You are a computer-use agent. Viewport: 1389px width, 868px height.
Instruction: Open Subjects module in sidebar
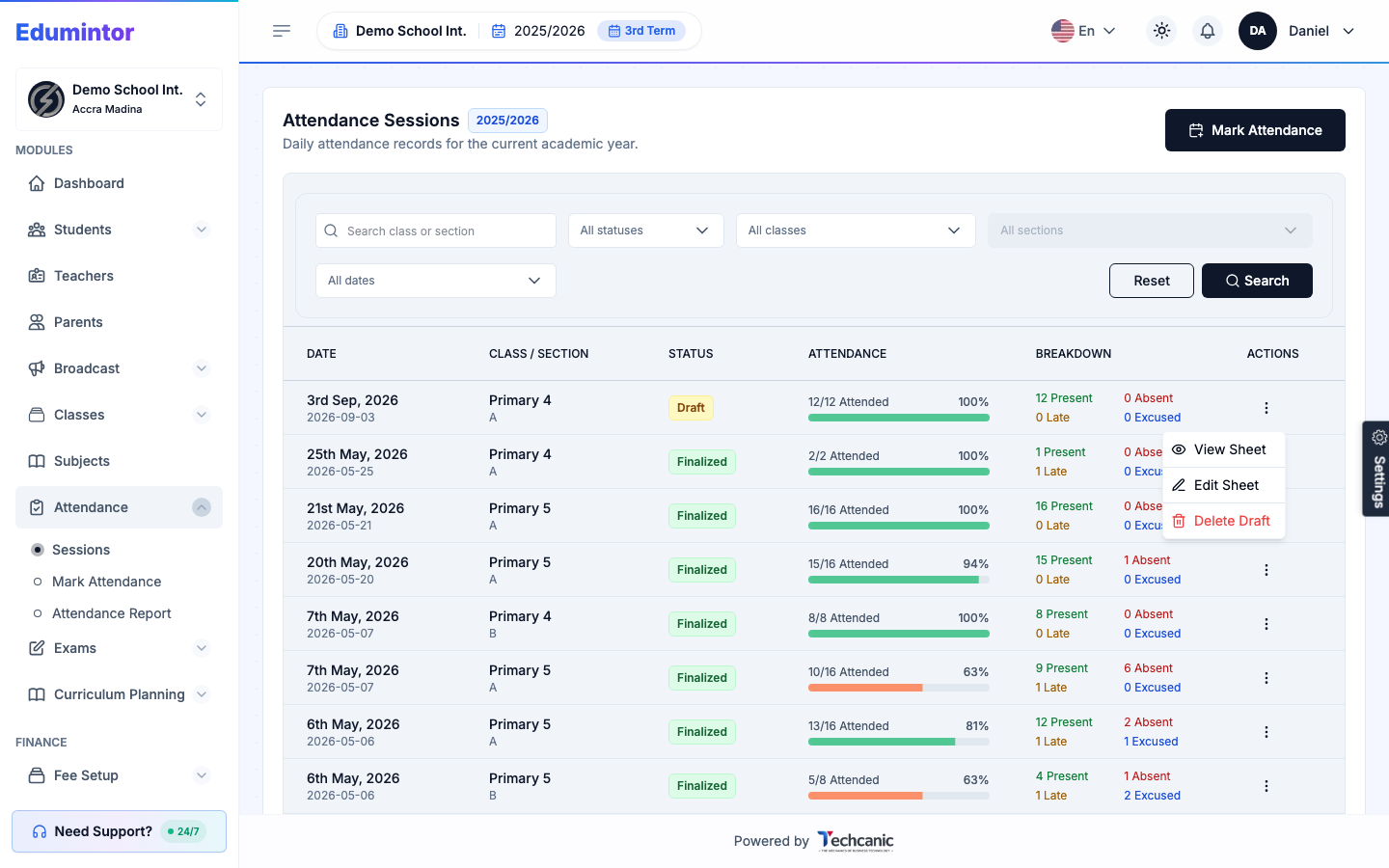click(x=119, y=461)
